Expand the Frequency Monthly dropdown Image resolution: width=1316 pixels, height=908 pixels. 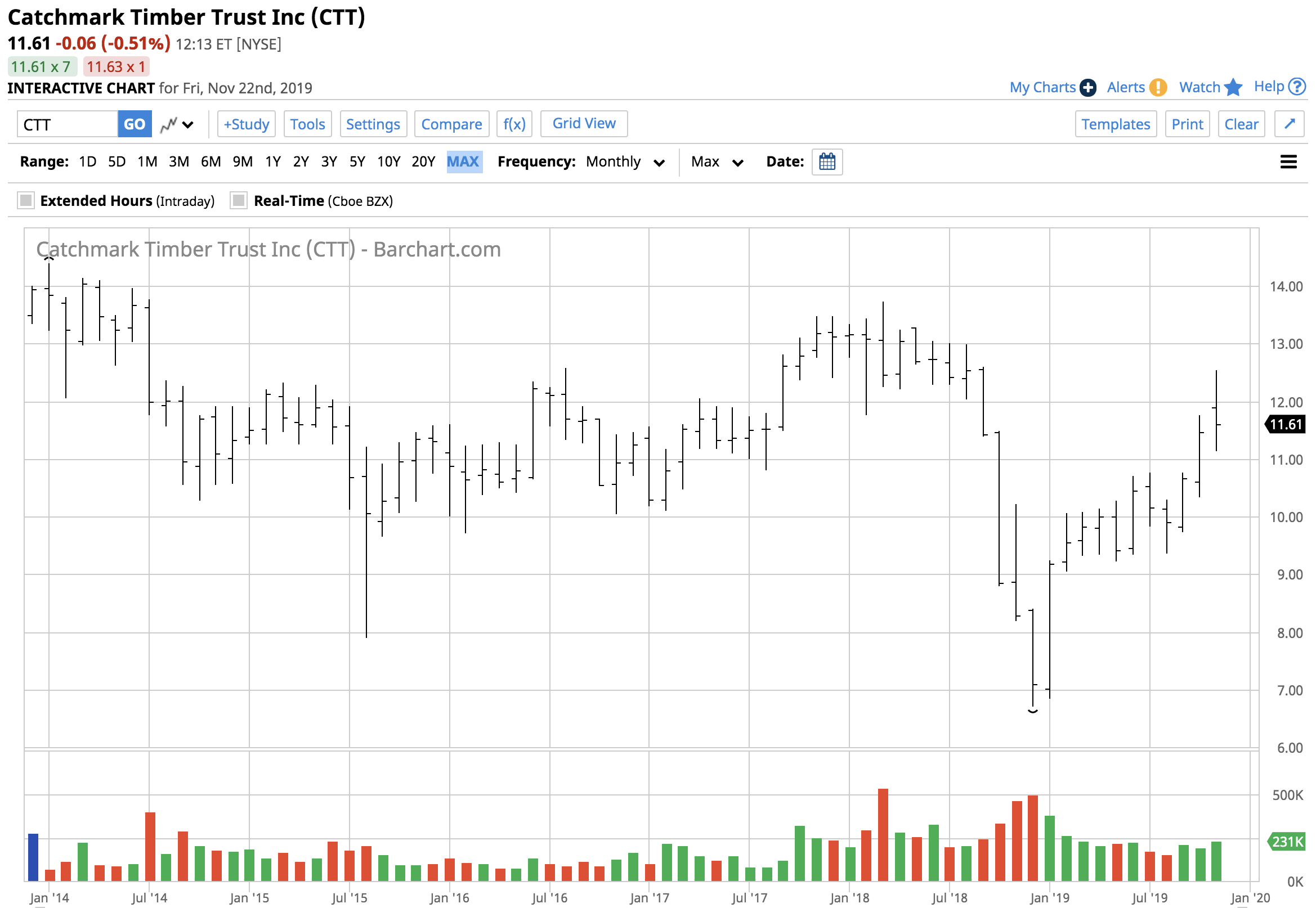[625, 162]
